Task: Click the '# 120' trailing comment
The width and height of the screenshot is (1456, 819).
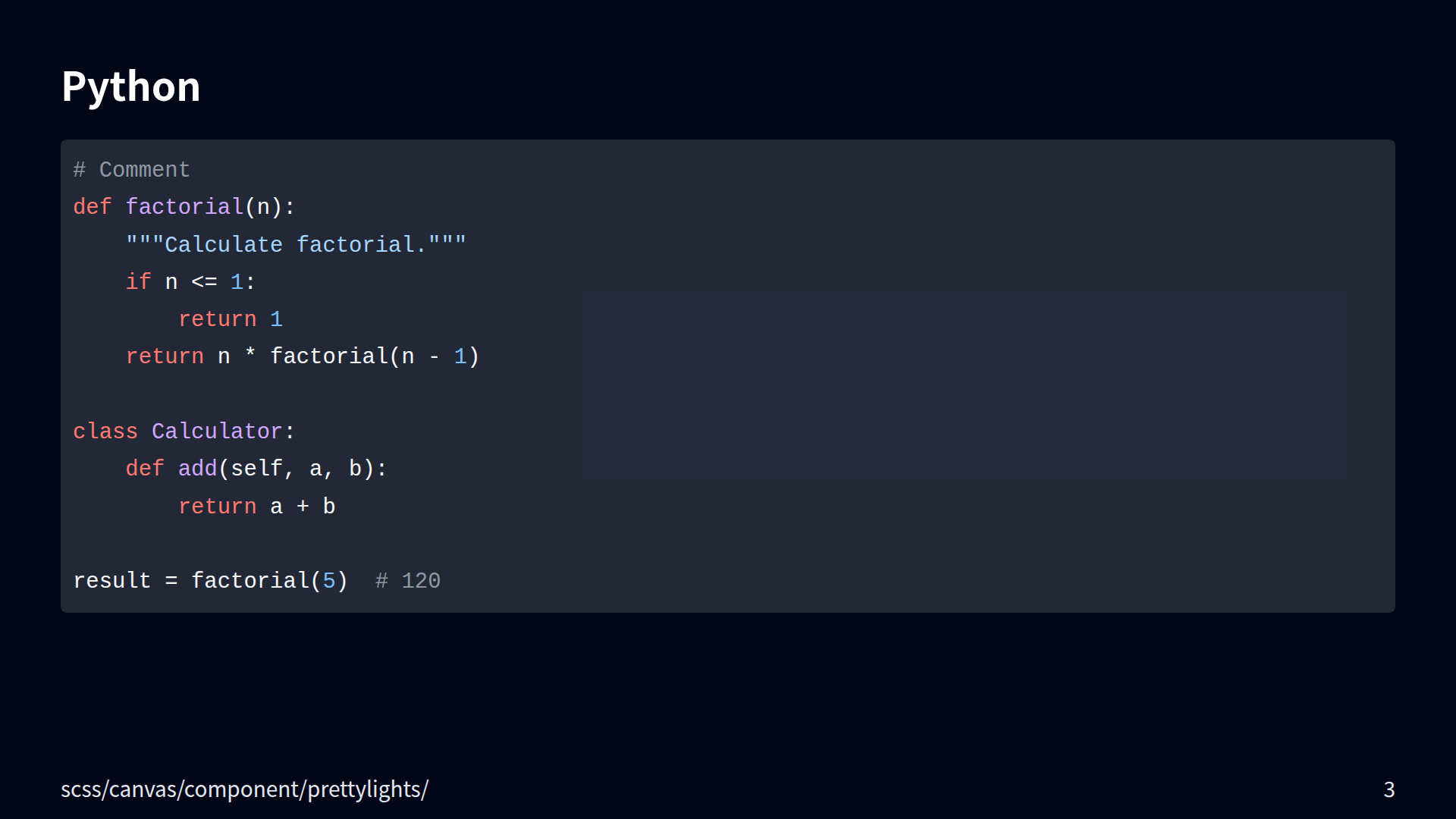Action: 408,581
